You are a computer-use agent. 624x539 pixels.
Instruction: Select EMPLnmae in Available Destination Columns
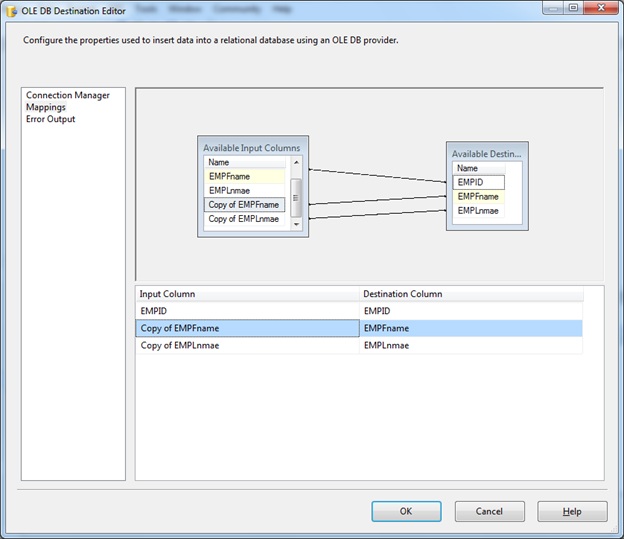(478, 211)
